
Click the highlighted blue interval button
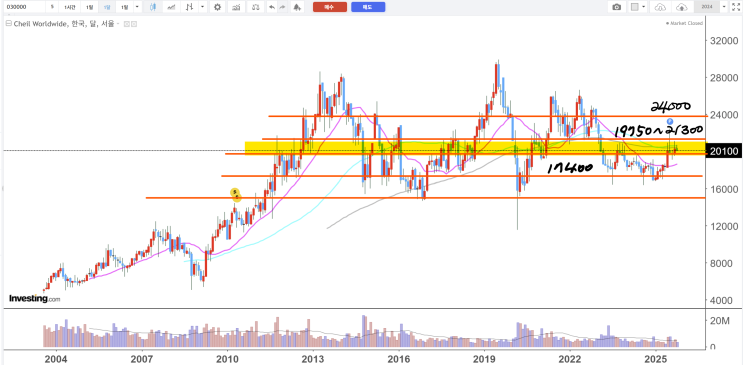pos(107,7)
